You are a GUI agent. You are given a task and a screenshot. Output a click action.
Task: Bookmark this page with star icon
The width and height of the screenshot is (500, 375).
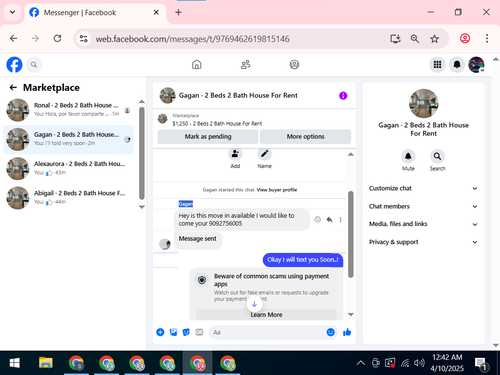tap(434, 39)
